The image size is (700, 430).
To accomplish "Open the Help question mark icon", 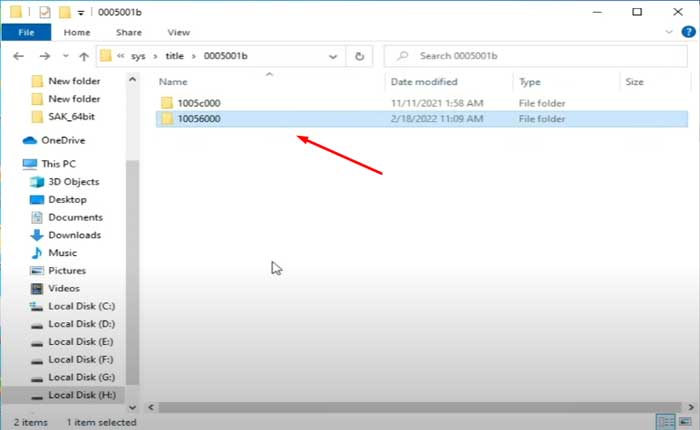I will coord(688,32).
